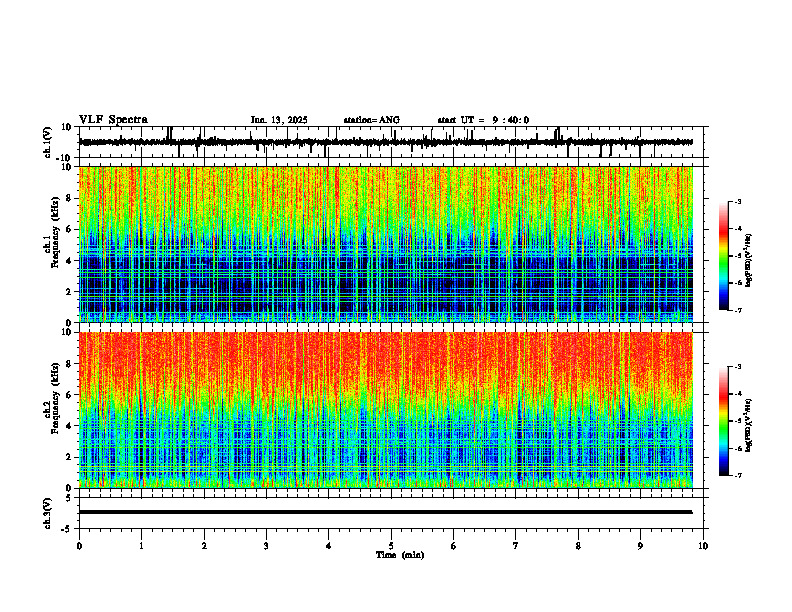The image size is (792, 612).
Task: Click inside the ch.2 spectrogram panel
Action: pos(386,410)
